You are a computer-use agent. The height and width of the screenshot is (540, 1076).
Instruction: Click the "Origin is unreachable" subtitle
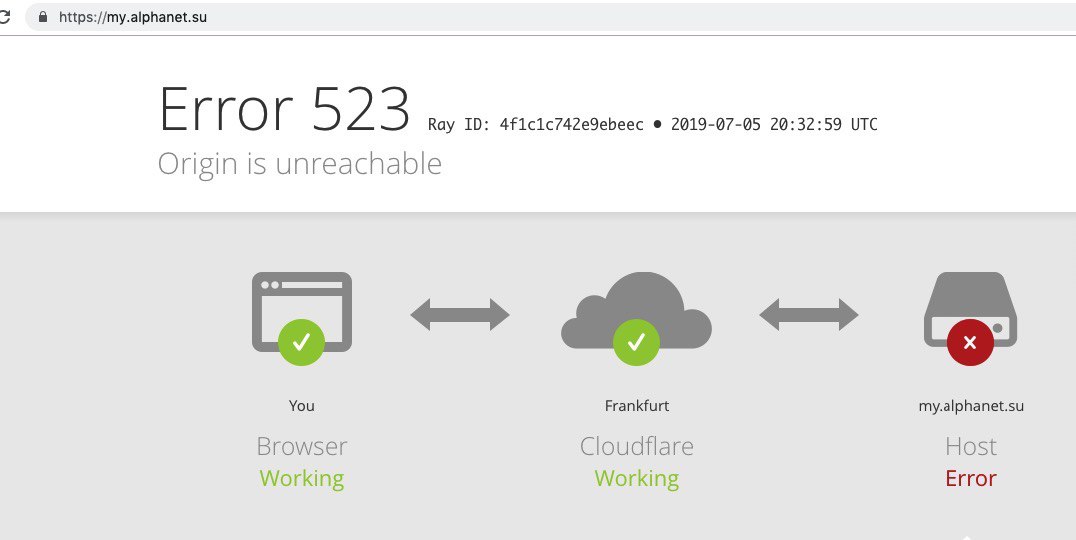tap(300, 163)
